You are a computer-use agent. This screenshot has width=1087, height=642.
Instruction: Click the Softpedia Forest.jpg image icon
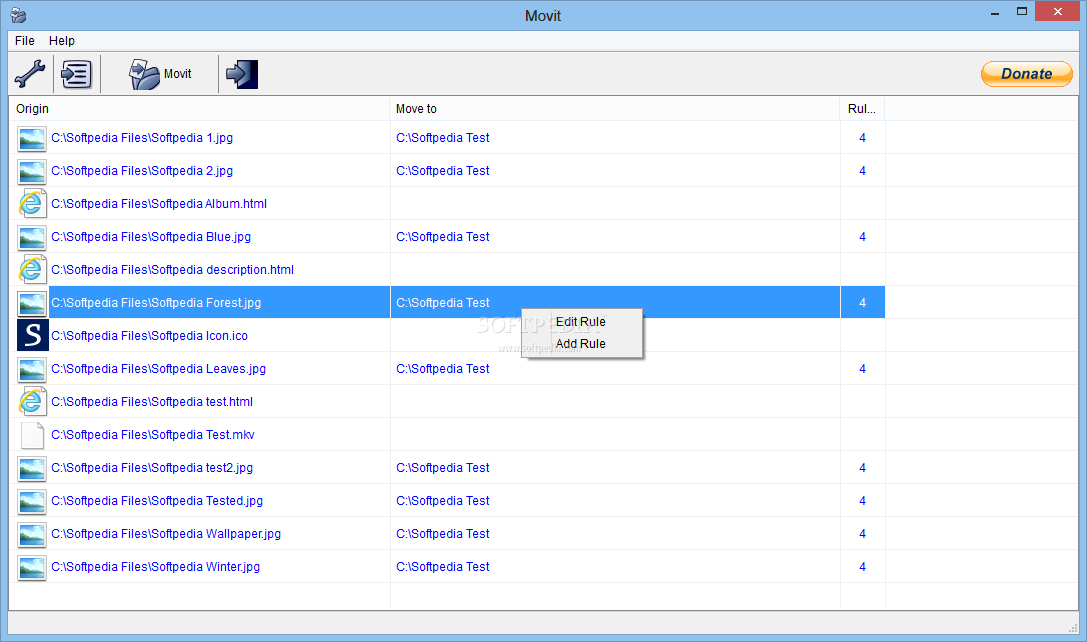(x=32, y=303)
